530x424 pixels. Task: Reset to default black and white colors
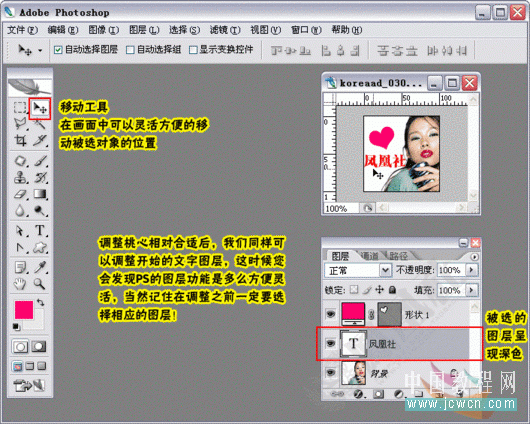click(x=16, y=327)
